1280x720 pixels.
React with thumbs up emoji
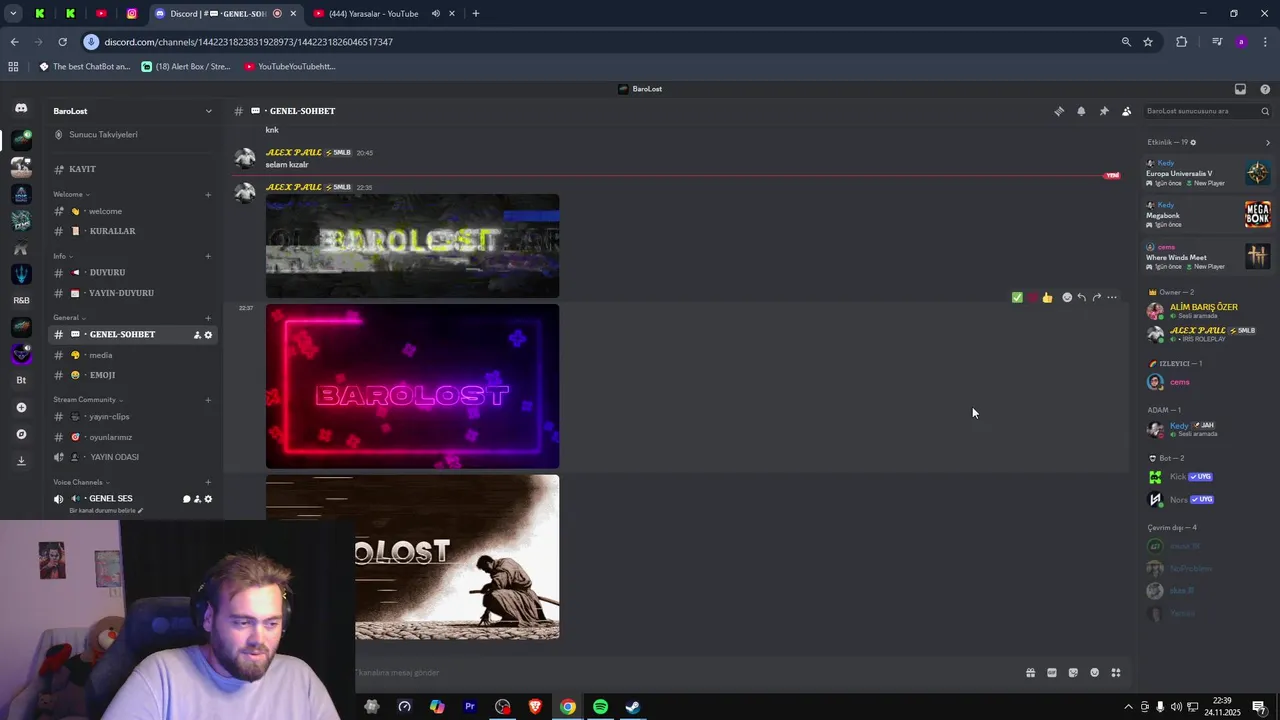click(1047, 297)
